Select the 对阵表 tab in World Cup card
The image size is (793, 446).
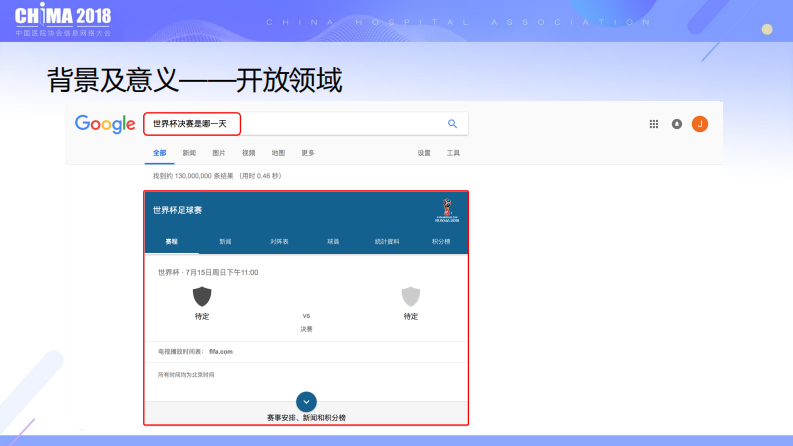coord(279,242)
